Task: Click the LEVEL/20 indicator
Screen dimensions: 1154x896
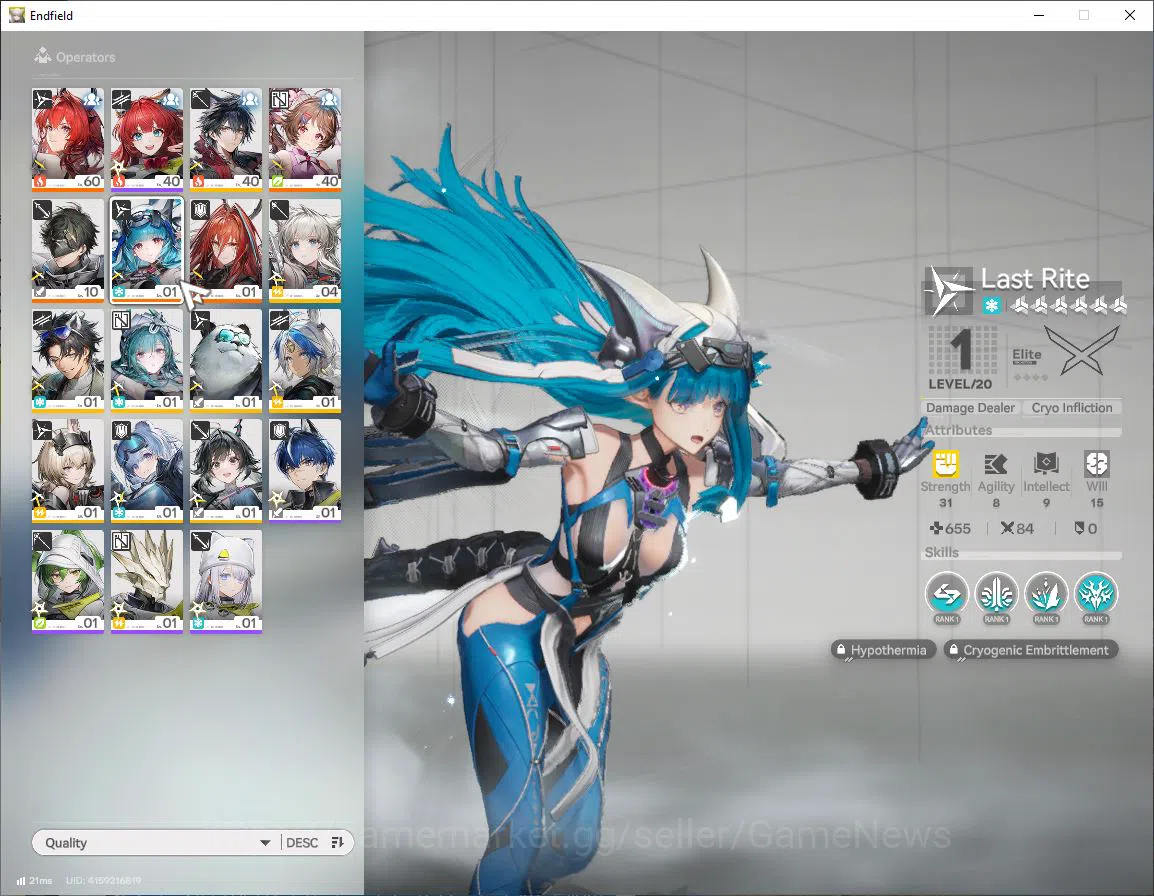Action: 960,384
